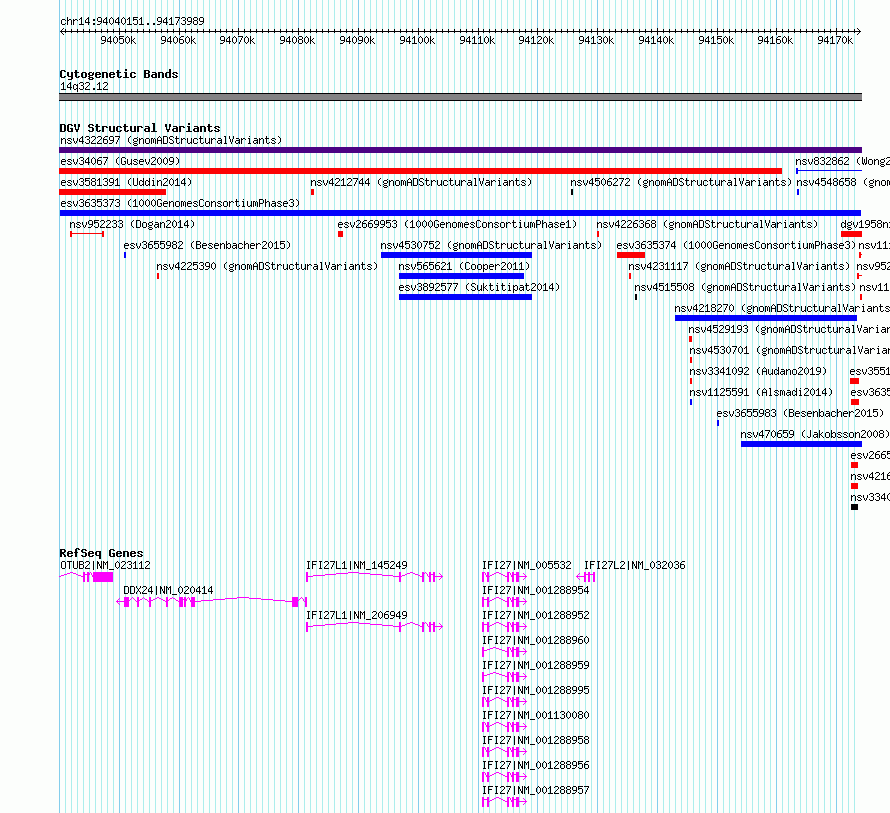Click IFI27|NM_001288959 transcript label
The width and height of the screenshot is (890, 813).
point(536,665)
